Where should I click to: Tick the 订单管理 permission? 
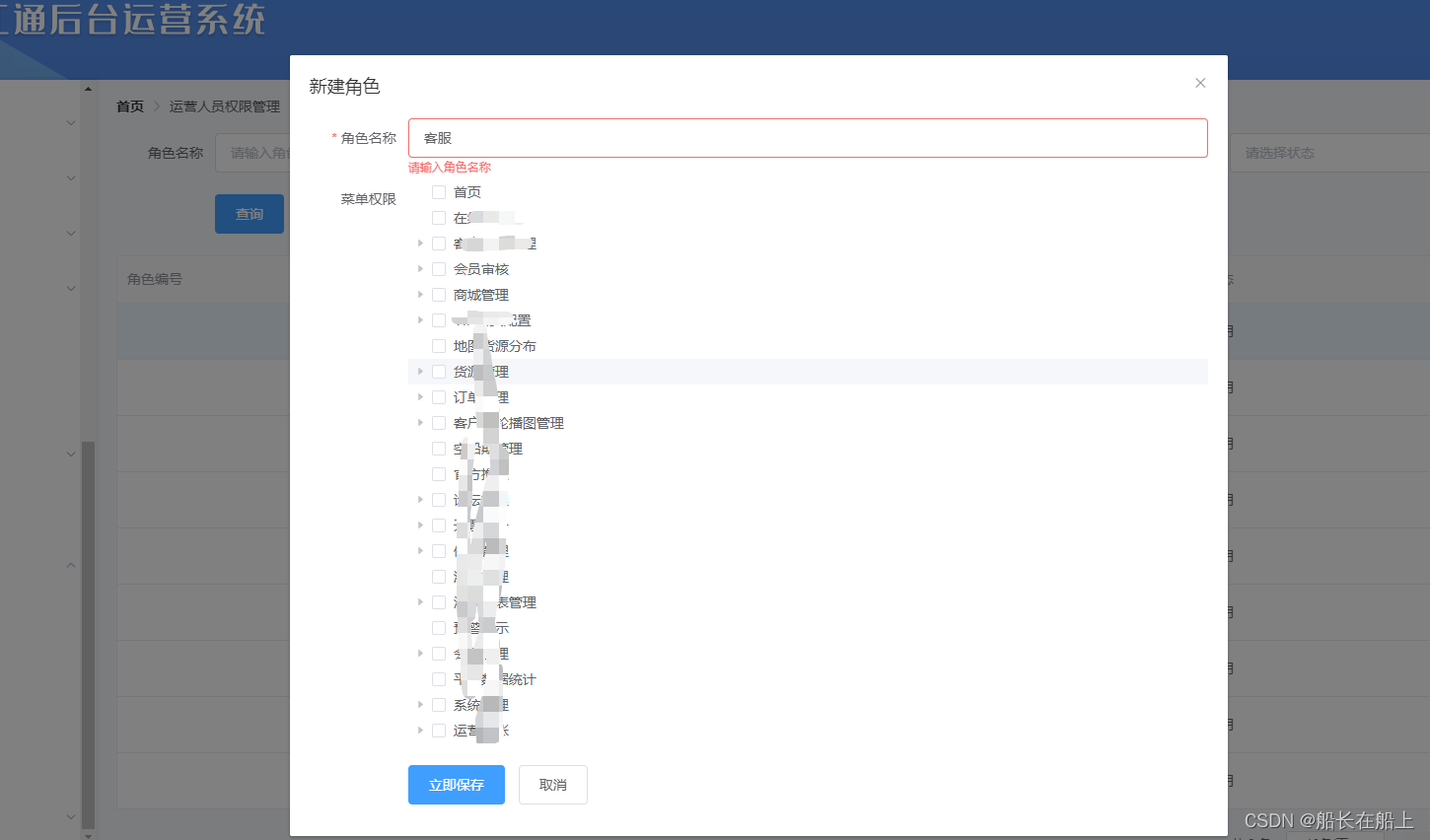pyautogui.click(x=439, y=397)
